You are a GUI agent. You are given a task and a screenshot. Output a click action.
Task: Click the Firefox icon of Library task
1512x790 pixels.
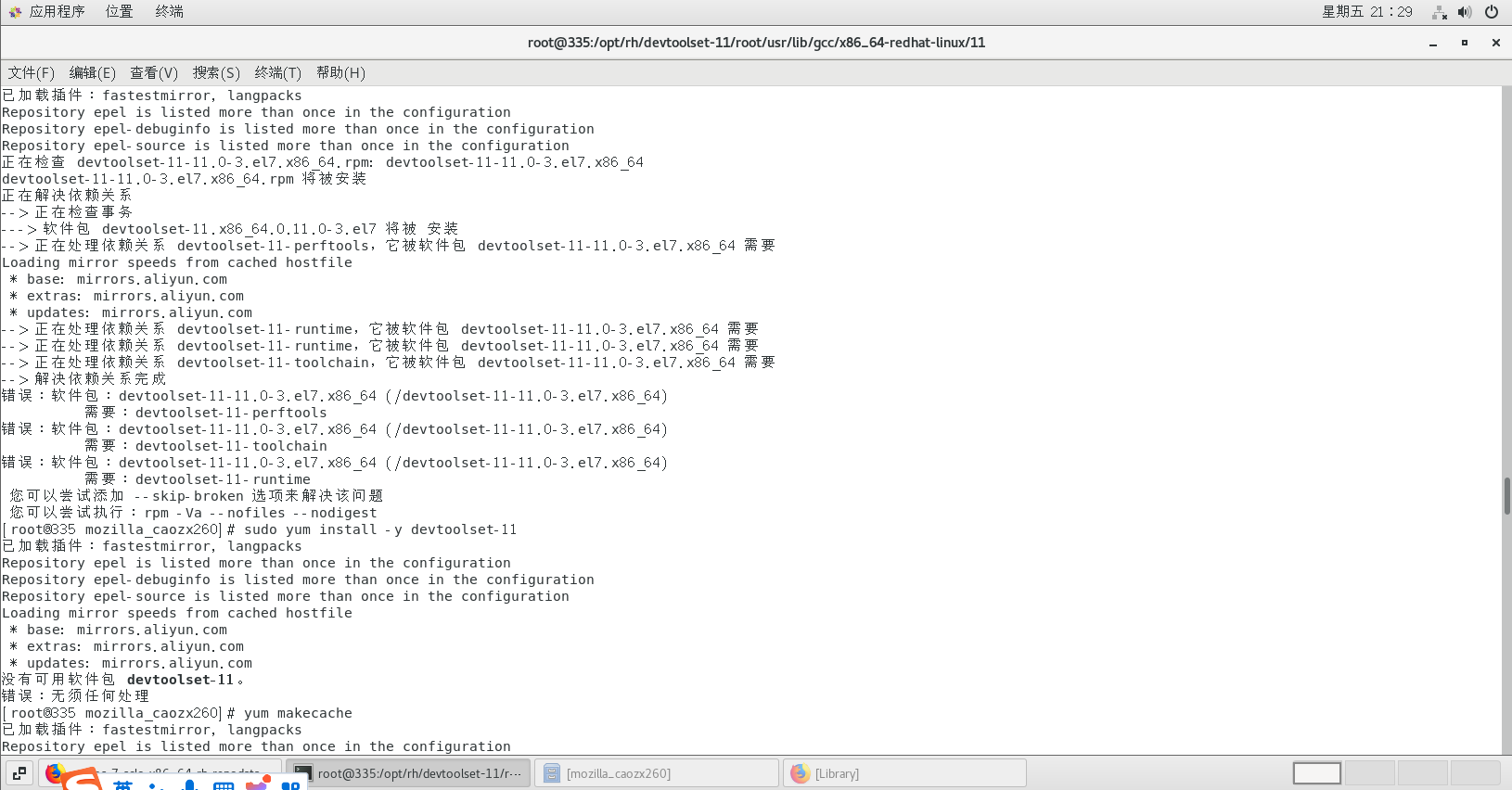[800, 773]
